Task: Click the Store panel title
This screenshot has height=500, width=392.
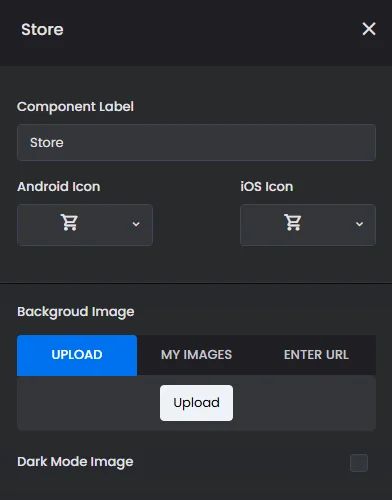Action: point(42,29)
